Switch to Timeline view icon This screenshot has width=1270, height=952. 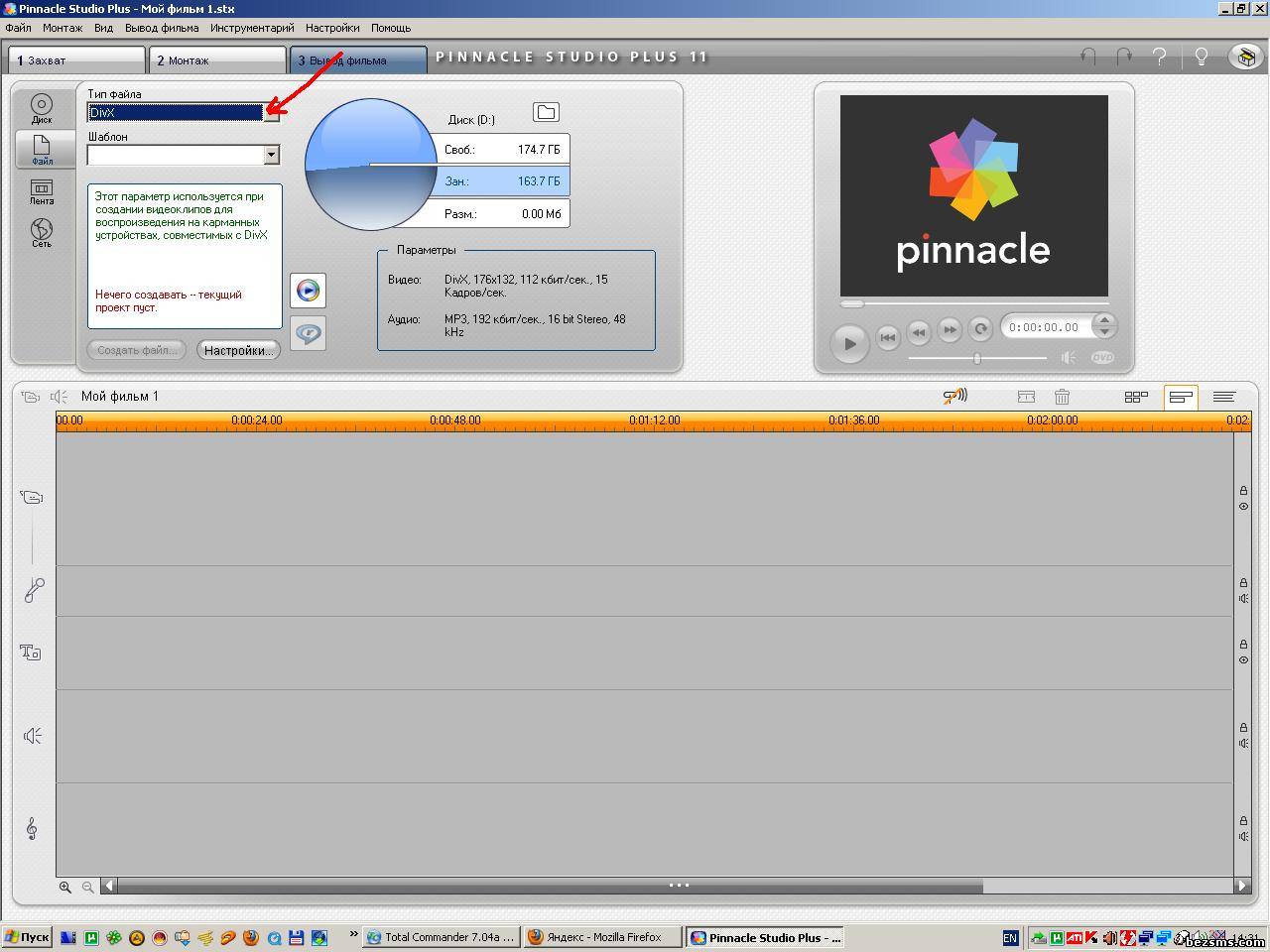1181,397
